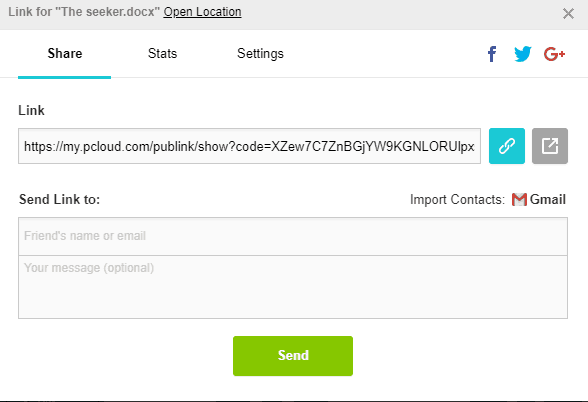Share the link on Facebook
This screenshot has height=402, width=588.
click(x=492, y=54)
